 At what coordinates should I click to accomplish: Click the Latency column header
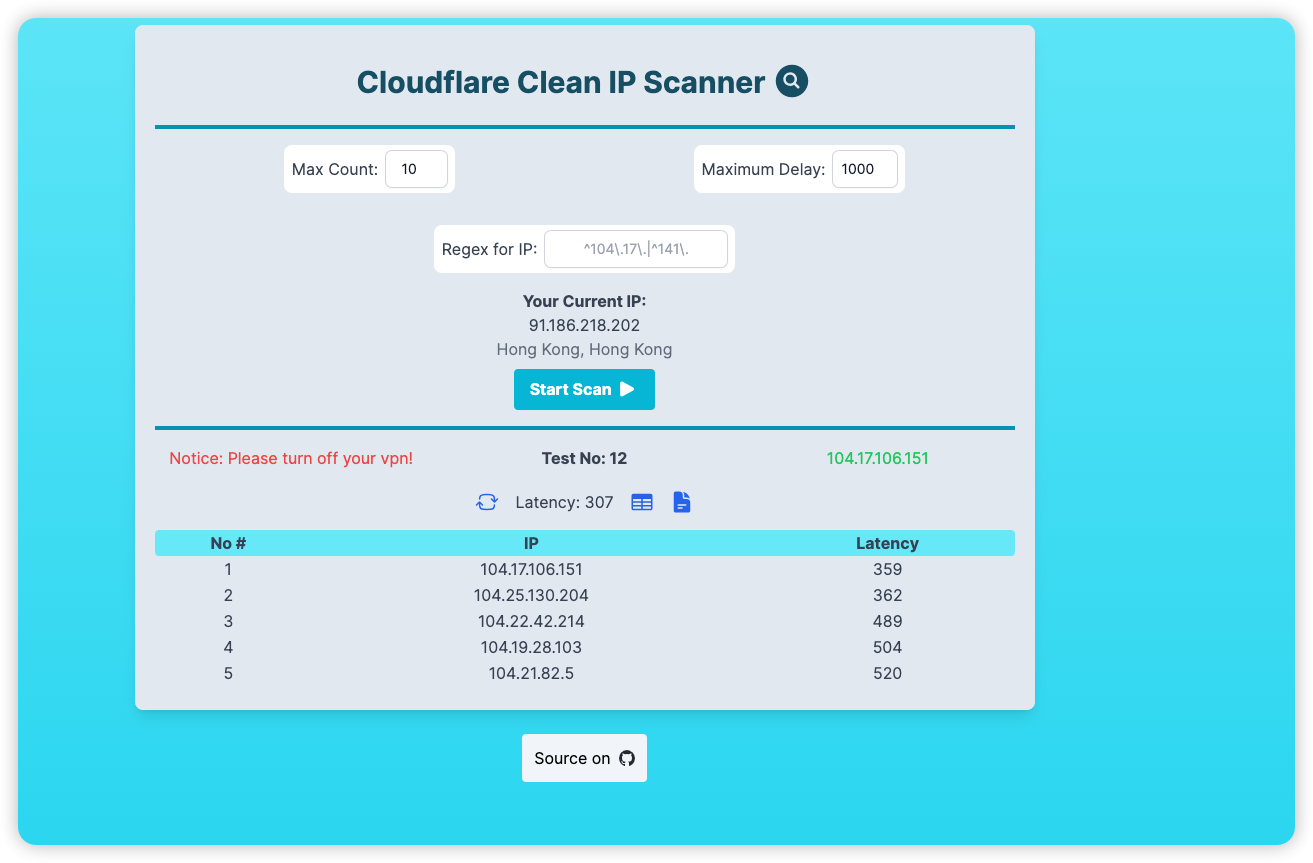pos(887,543)
